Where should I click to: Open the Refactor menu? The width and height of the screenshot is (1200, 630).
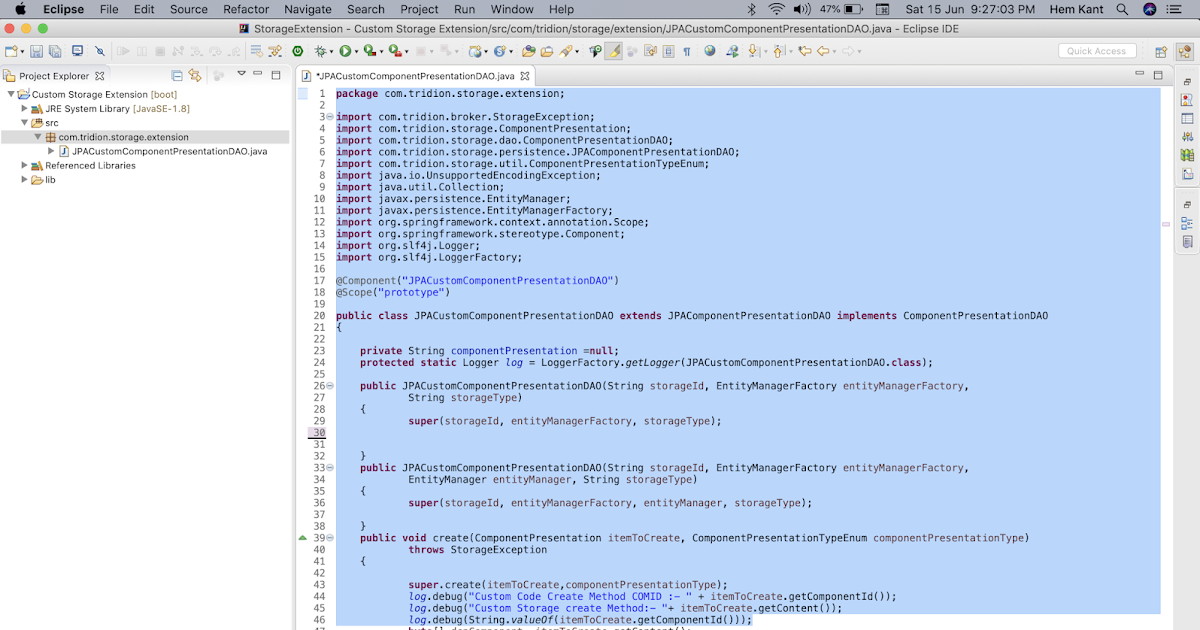(x=246, y=10)
